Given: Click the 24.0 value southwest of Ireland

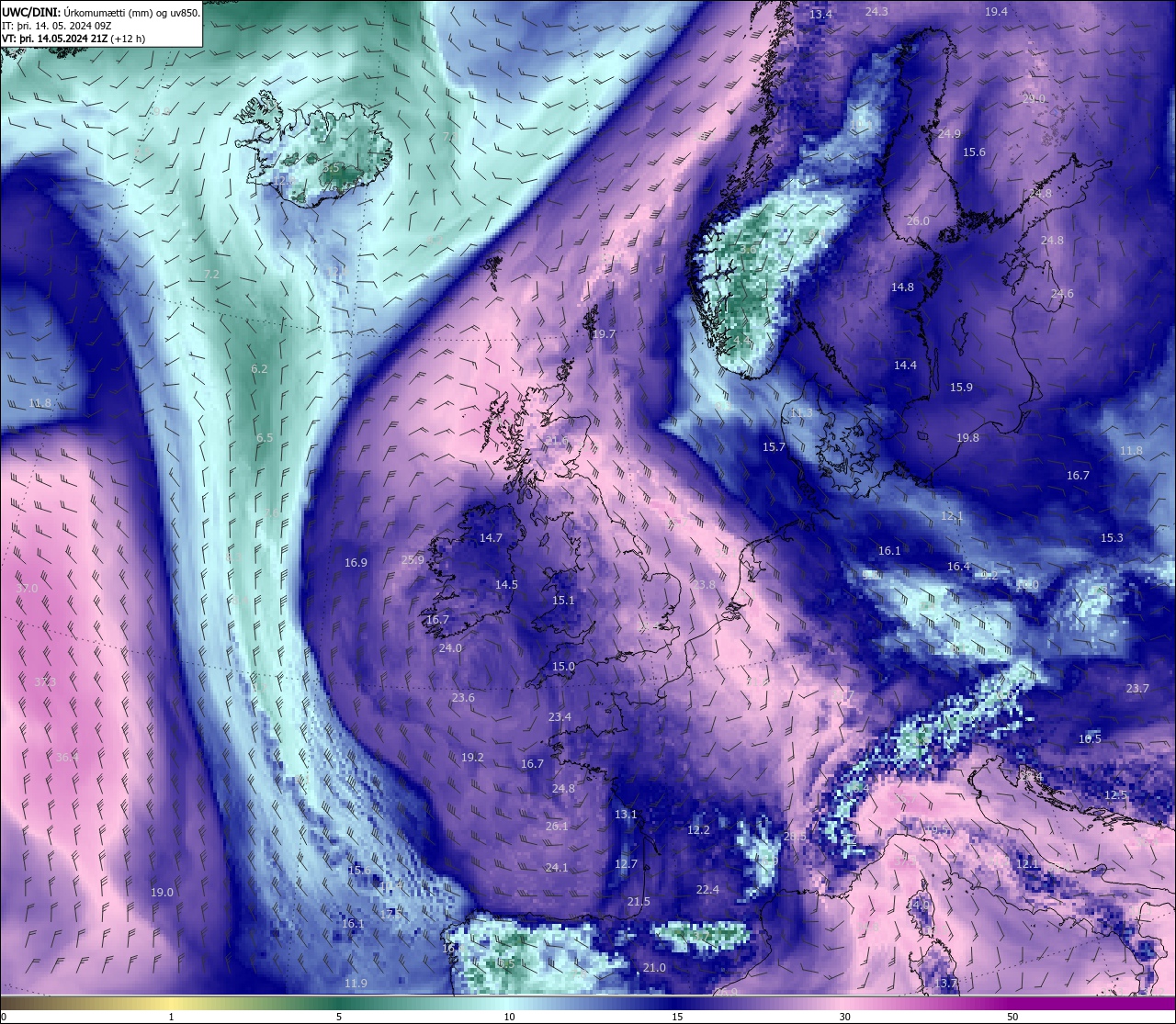Looking at the screenshot, I should click(450, 647).
